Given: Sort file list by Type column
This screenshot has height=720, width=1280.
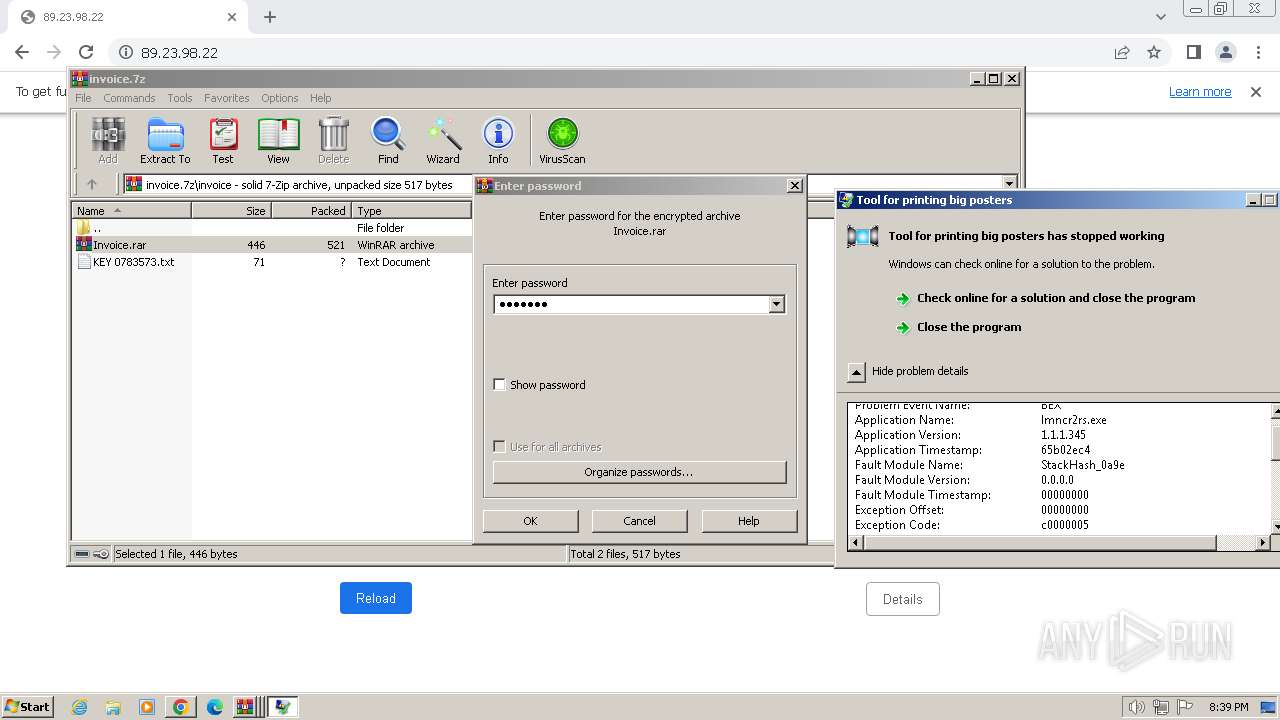Looking at the screenshot, I should [x=411, y=211].
